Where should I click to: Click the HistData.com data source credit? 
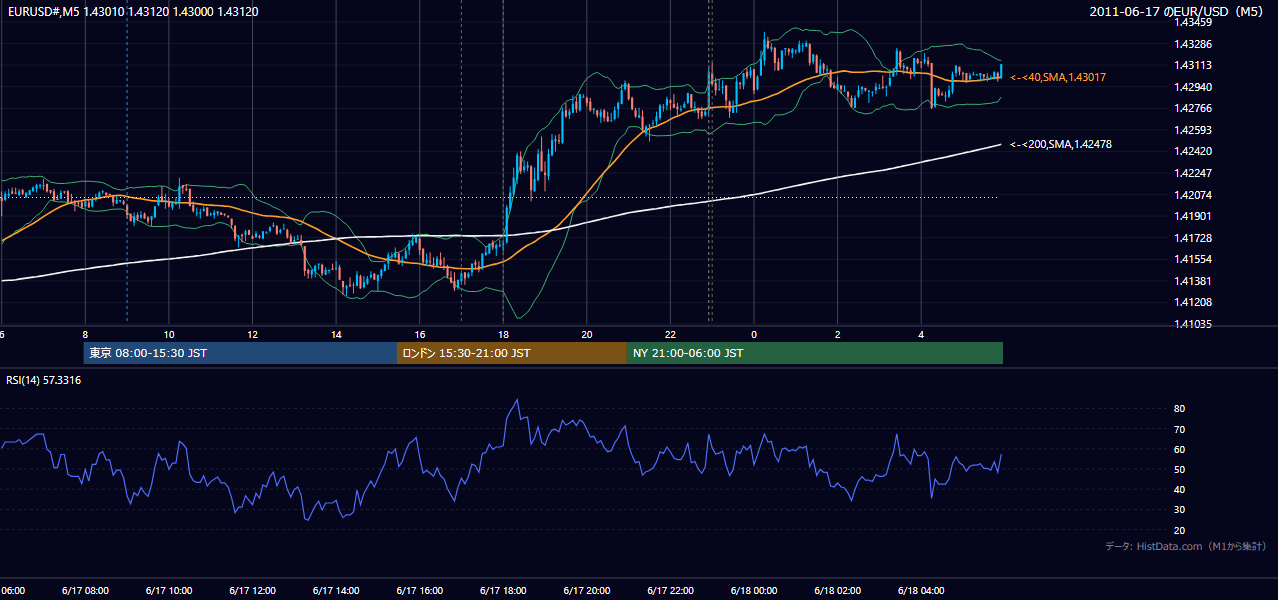[x=1186, y=546]
